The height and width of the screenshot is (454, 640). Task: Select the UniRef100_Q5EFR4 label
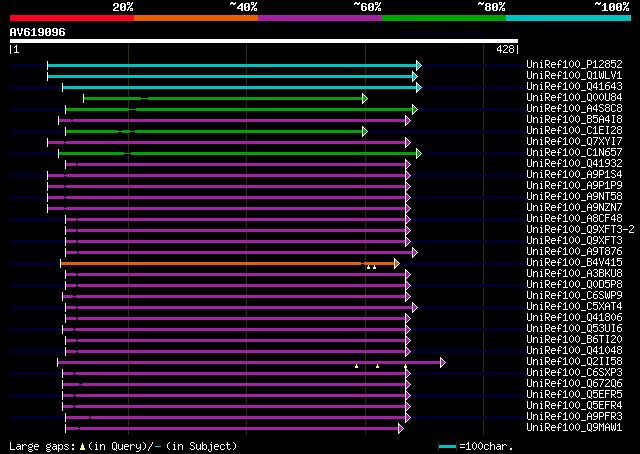click(574, 406)
